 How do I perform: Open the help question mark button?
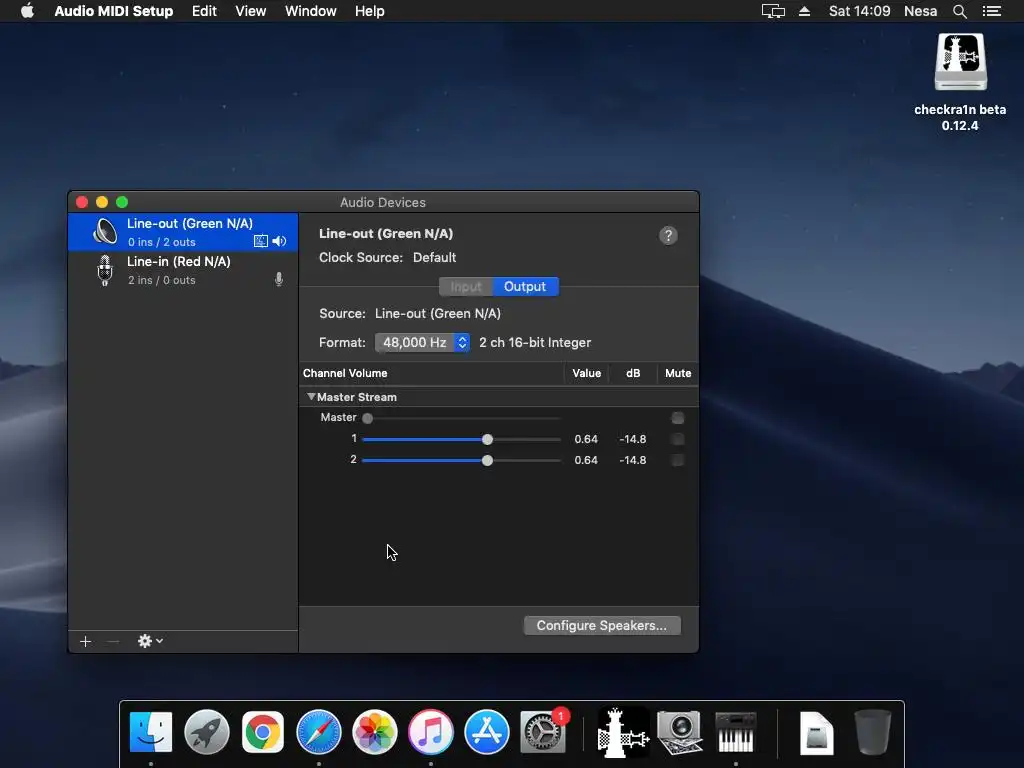[667, 235]
